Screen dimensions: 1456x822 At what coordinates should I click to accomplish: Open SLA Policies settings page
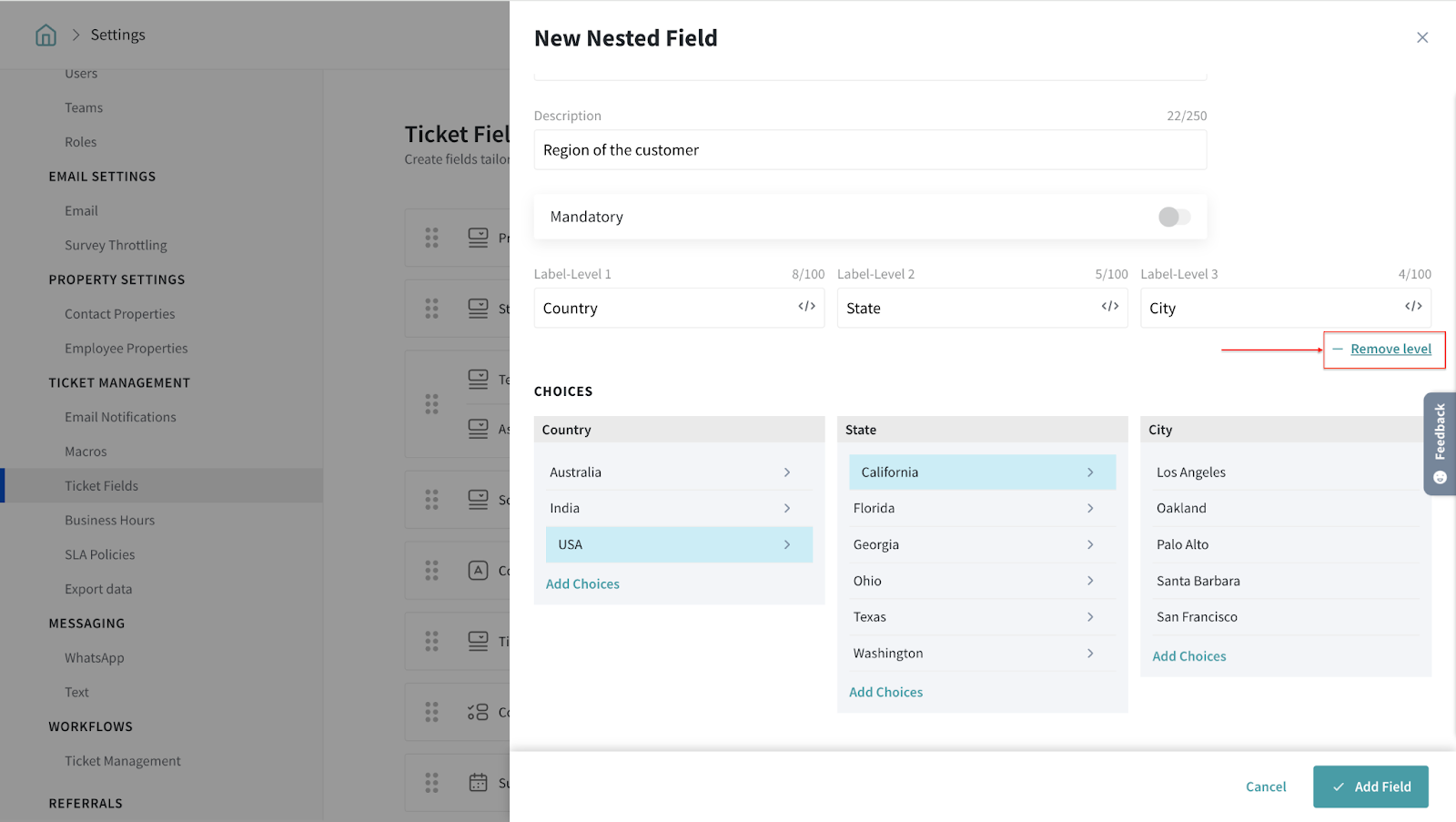[x=99, y=554]
